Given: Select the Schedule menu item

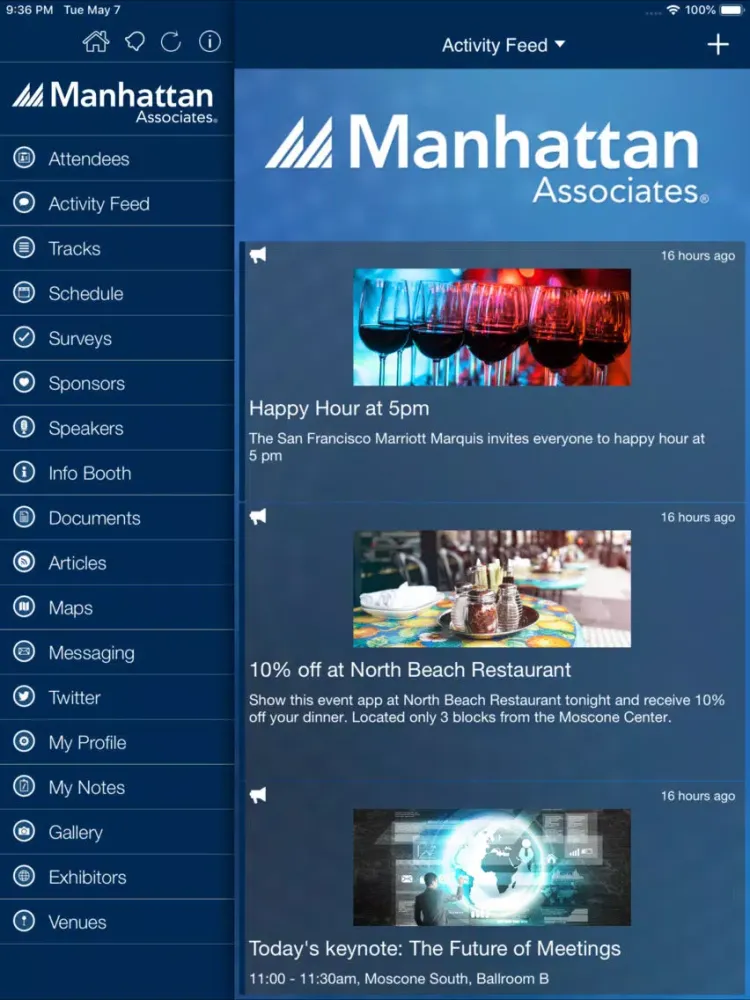Looking at the screenshot, I should click(x=117, y=293).
